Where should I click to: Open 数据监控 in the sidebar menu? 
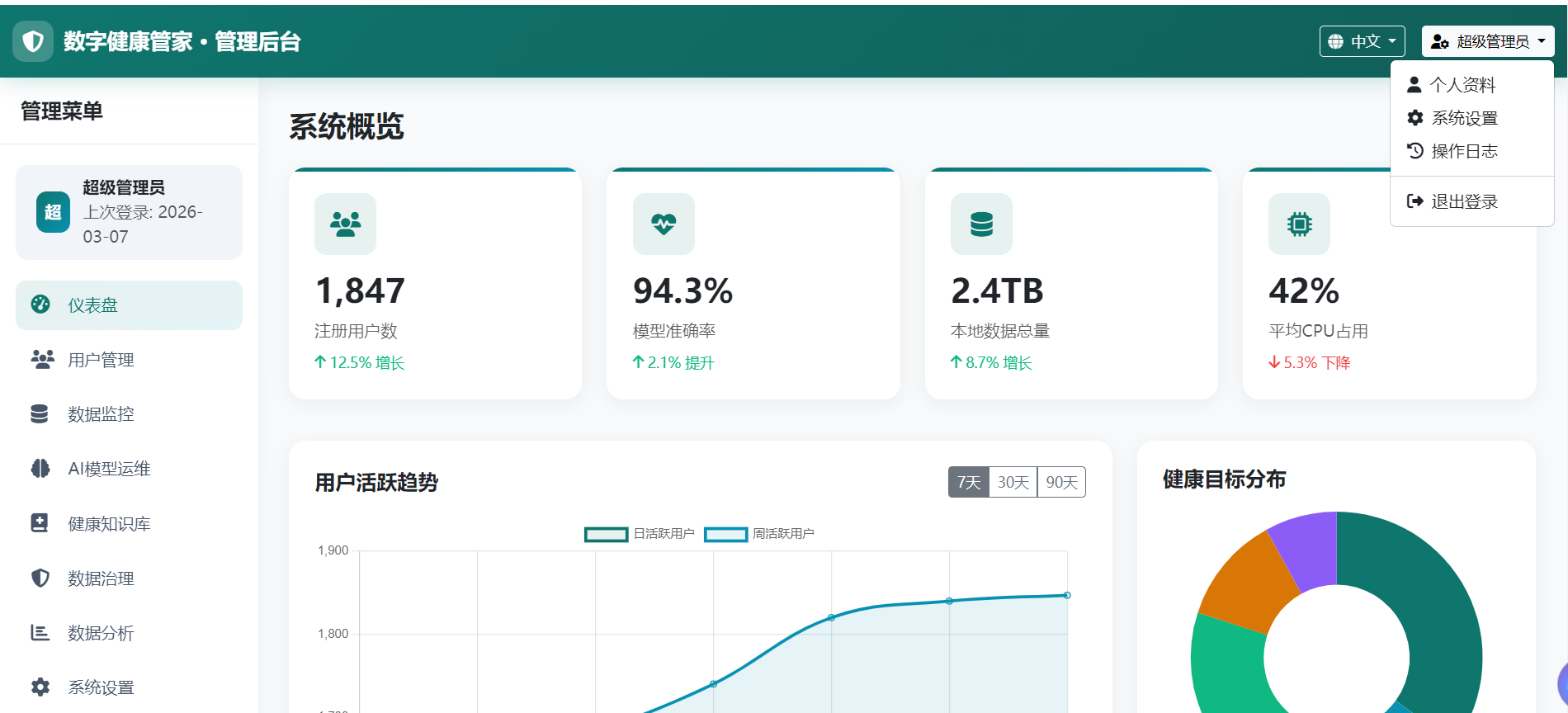click(129, 414)
